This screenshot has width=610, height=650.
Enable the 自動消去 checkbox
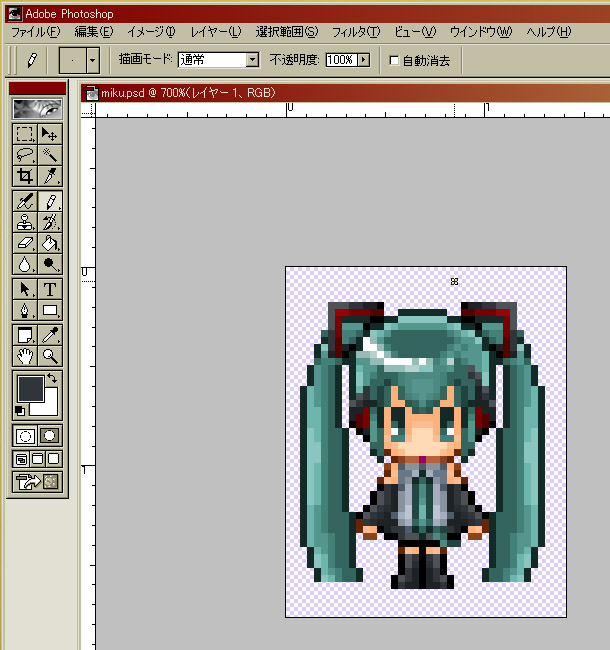394,61
